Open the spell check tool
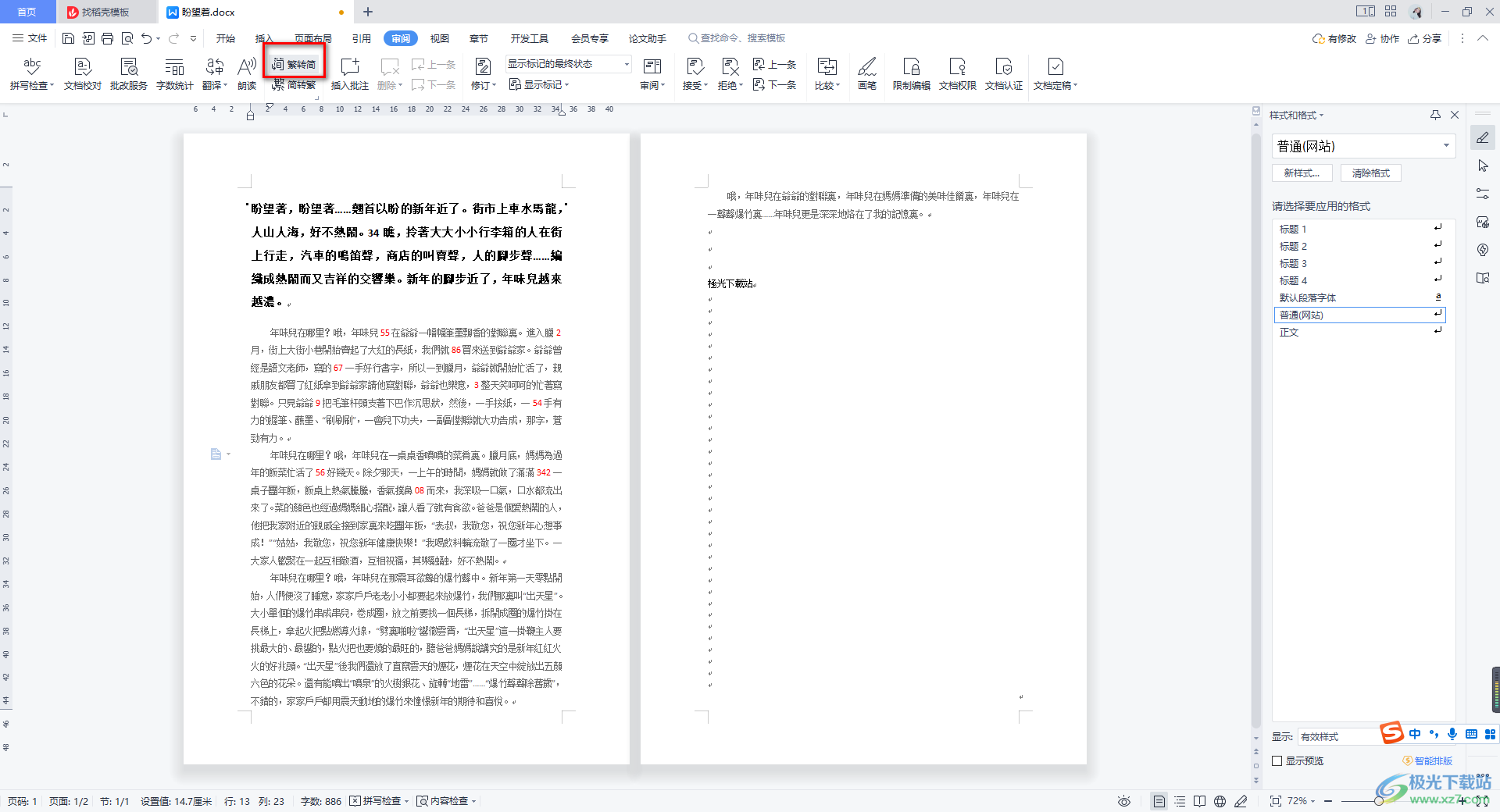1500x812 pixels. pos(32,74)
